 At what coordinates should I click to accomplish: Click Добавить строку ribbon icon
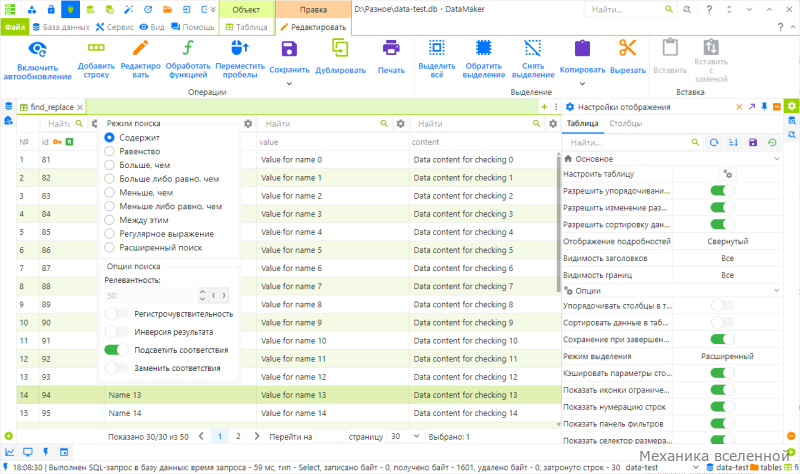point(96,48)
